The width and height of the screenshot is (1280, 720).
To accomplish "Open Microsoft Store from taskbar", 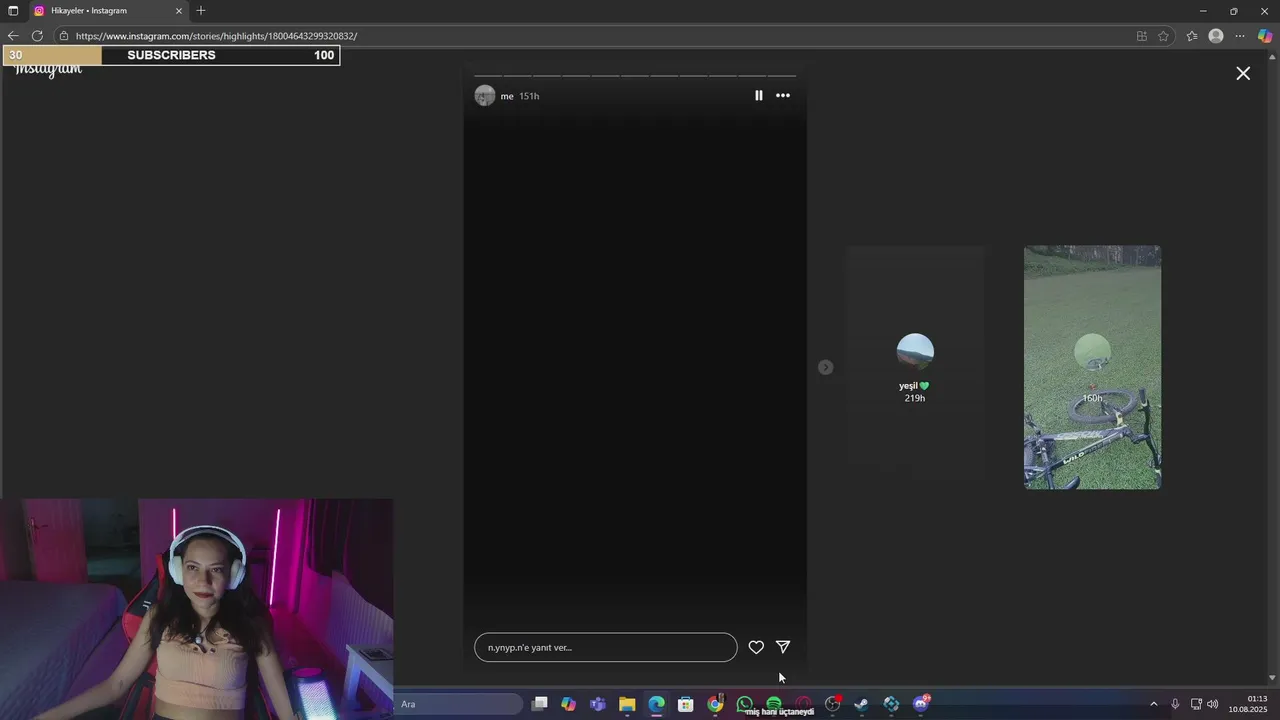I will pyautogui.click(x=686, y=704).
